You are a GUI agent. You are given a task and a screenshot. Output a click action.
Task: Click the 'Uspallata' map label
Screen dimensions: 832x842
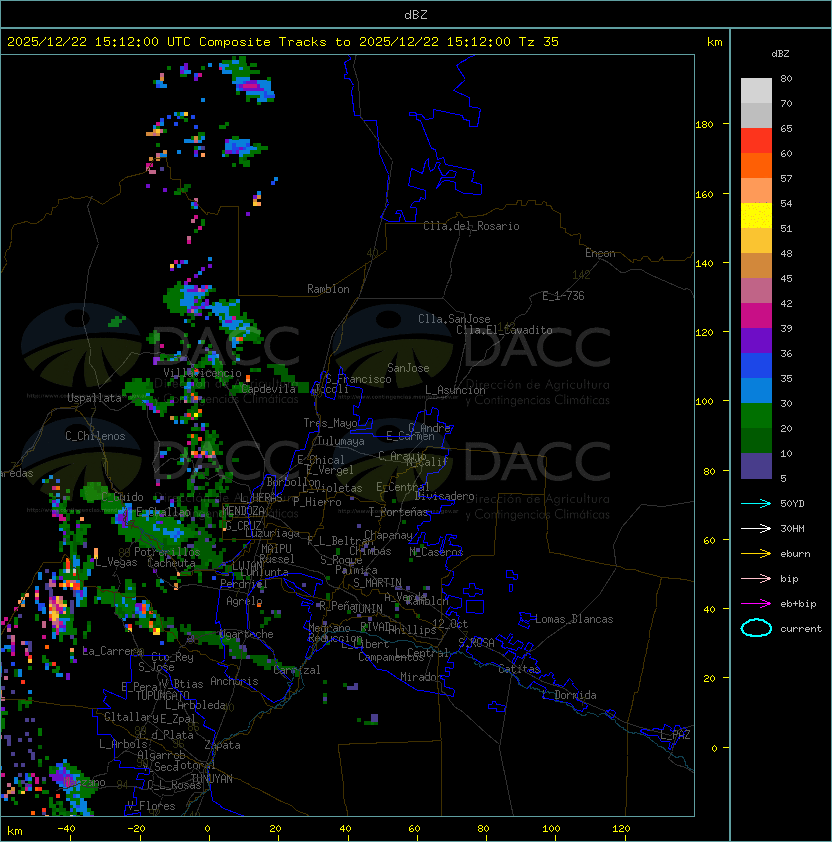click(x=94, y=398)
